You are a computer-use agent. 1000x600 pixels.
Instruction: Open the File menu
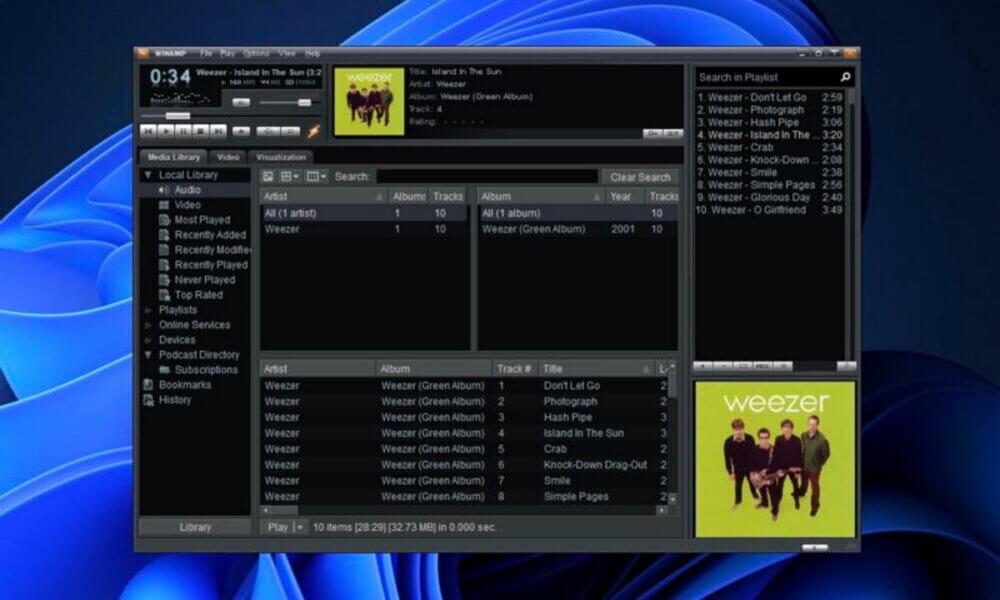tap(206, 54)
